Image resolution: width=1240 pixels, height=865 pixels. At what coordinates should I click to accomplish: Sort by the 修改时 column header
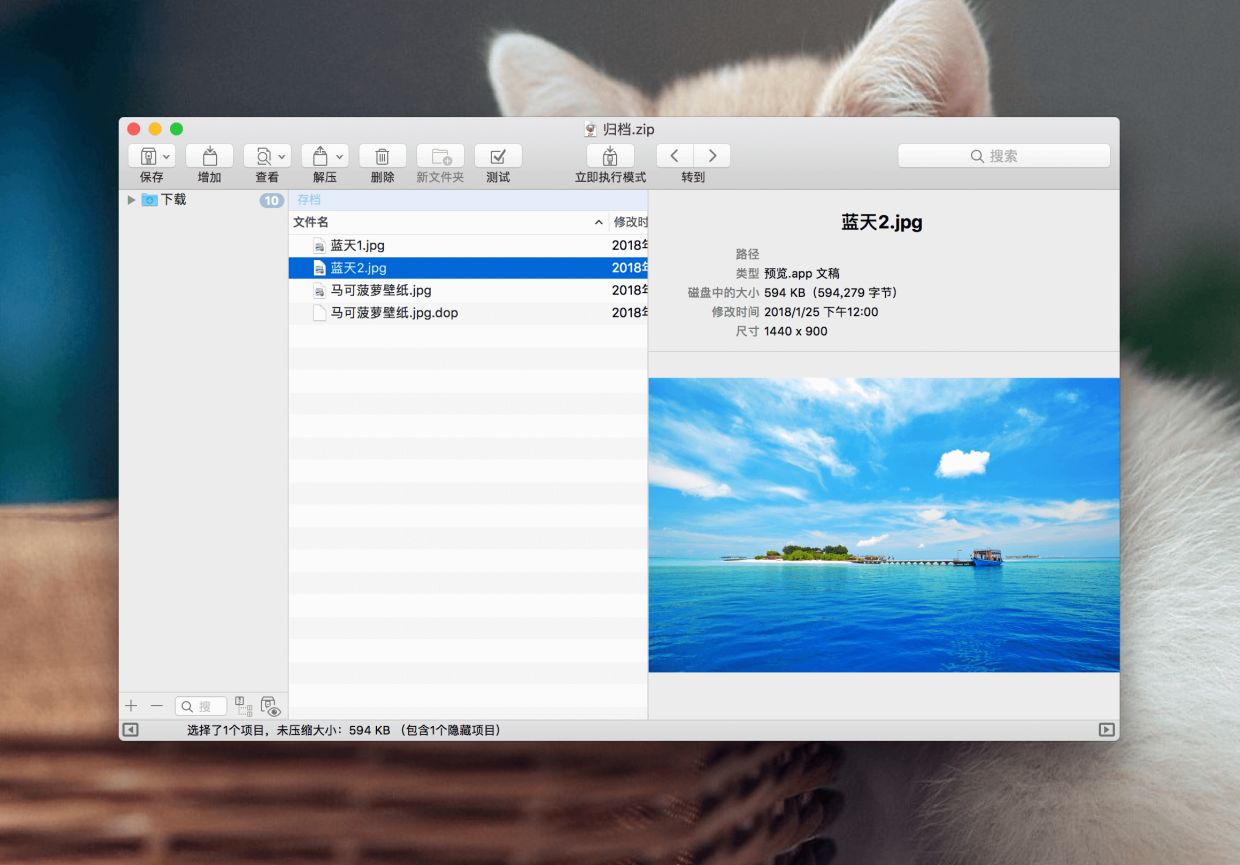[629, 222]
